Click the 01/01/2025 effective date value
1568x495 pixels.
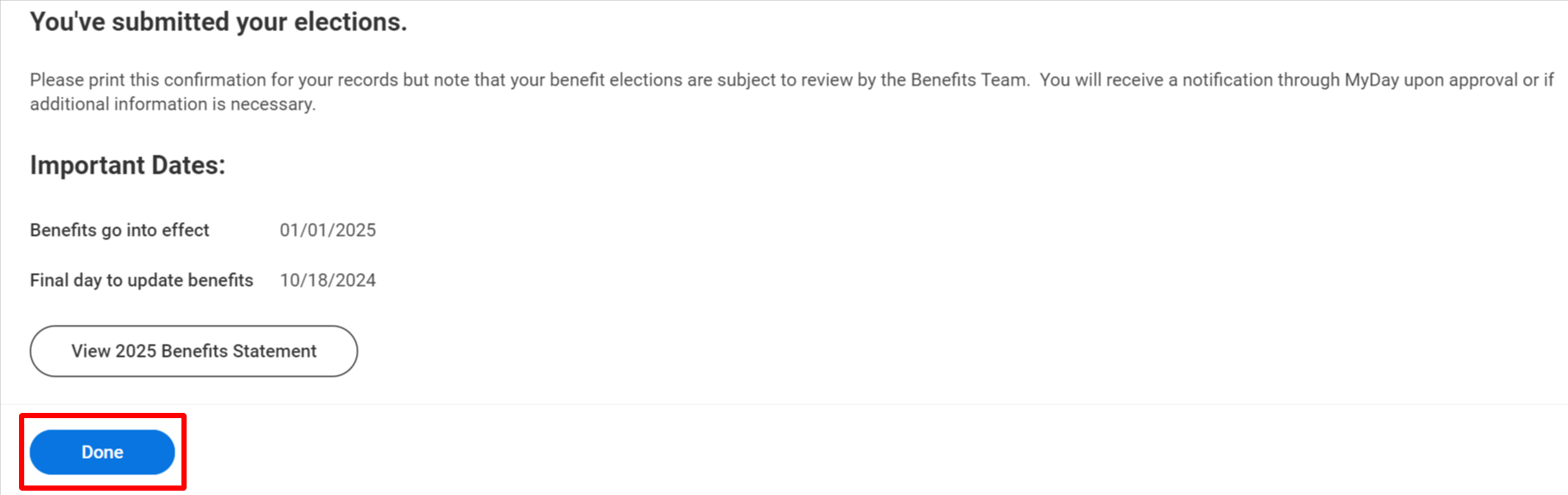coord(328,230)
